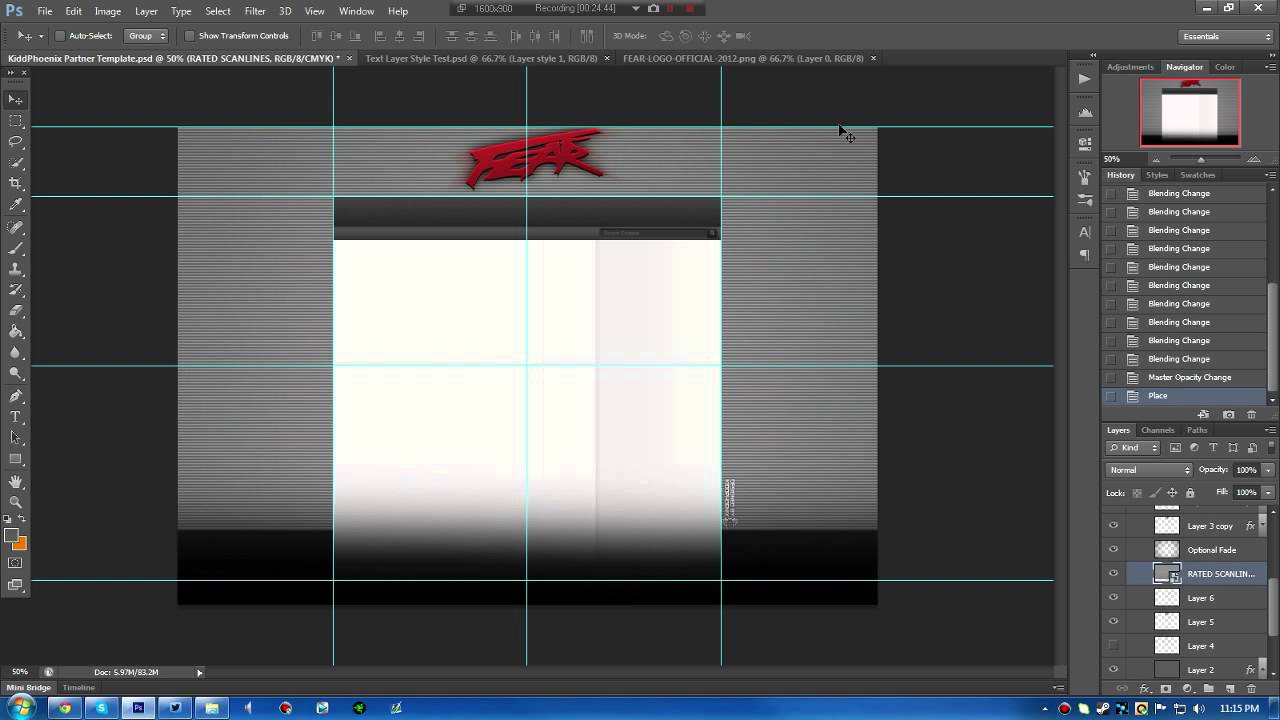Select the Crop tool

click(x=16, y=183)
